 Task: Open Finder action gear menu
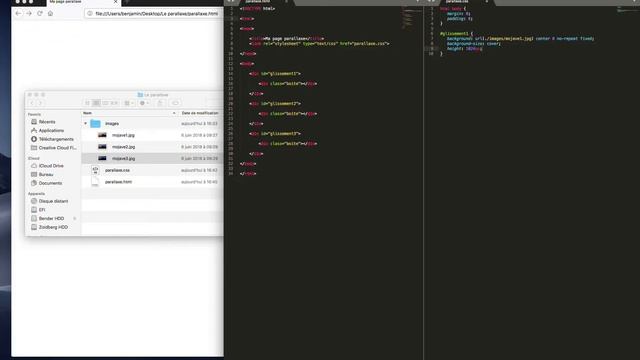144,103
